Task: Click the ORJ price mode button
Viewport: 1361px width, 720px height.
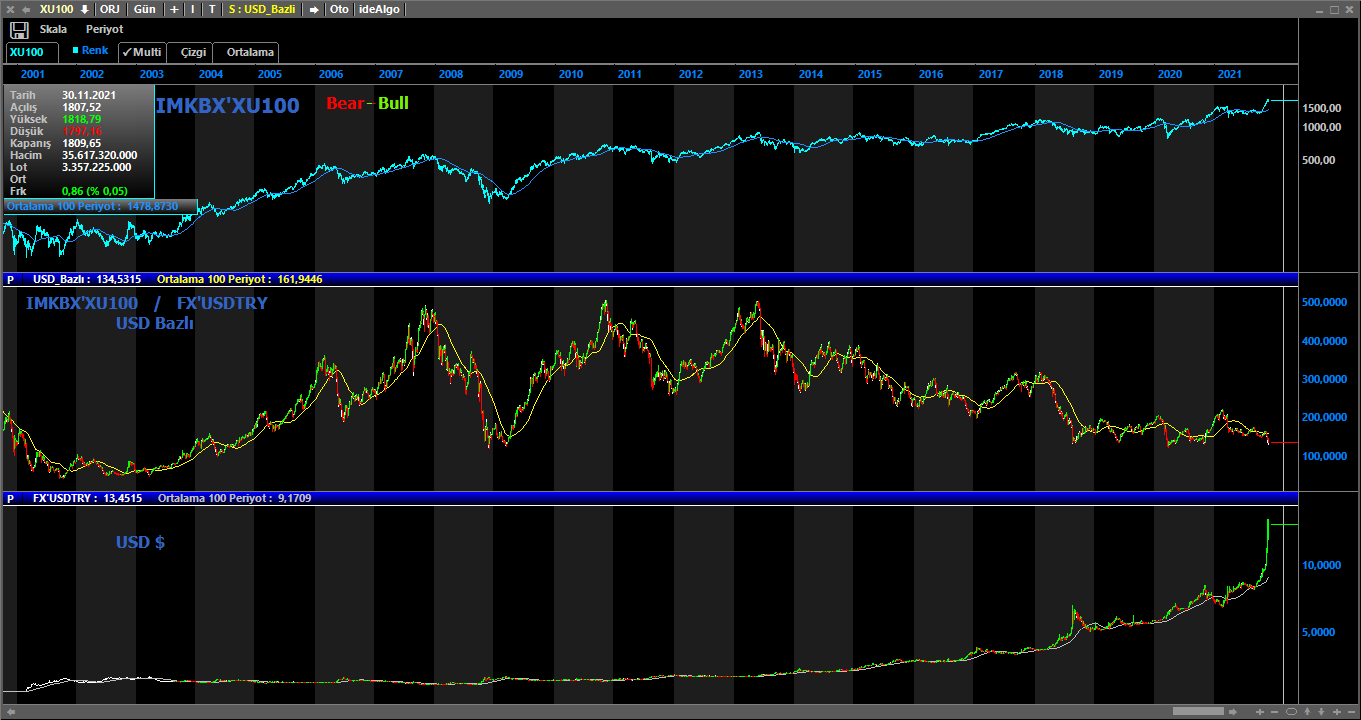Action: click(x=110, y=9)
